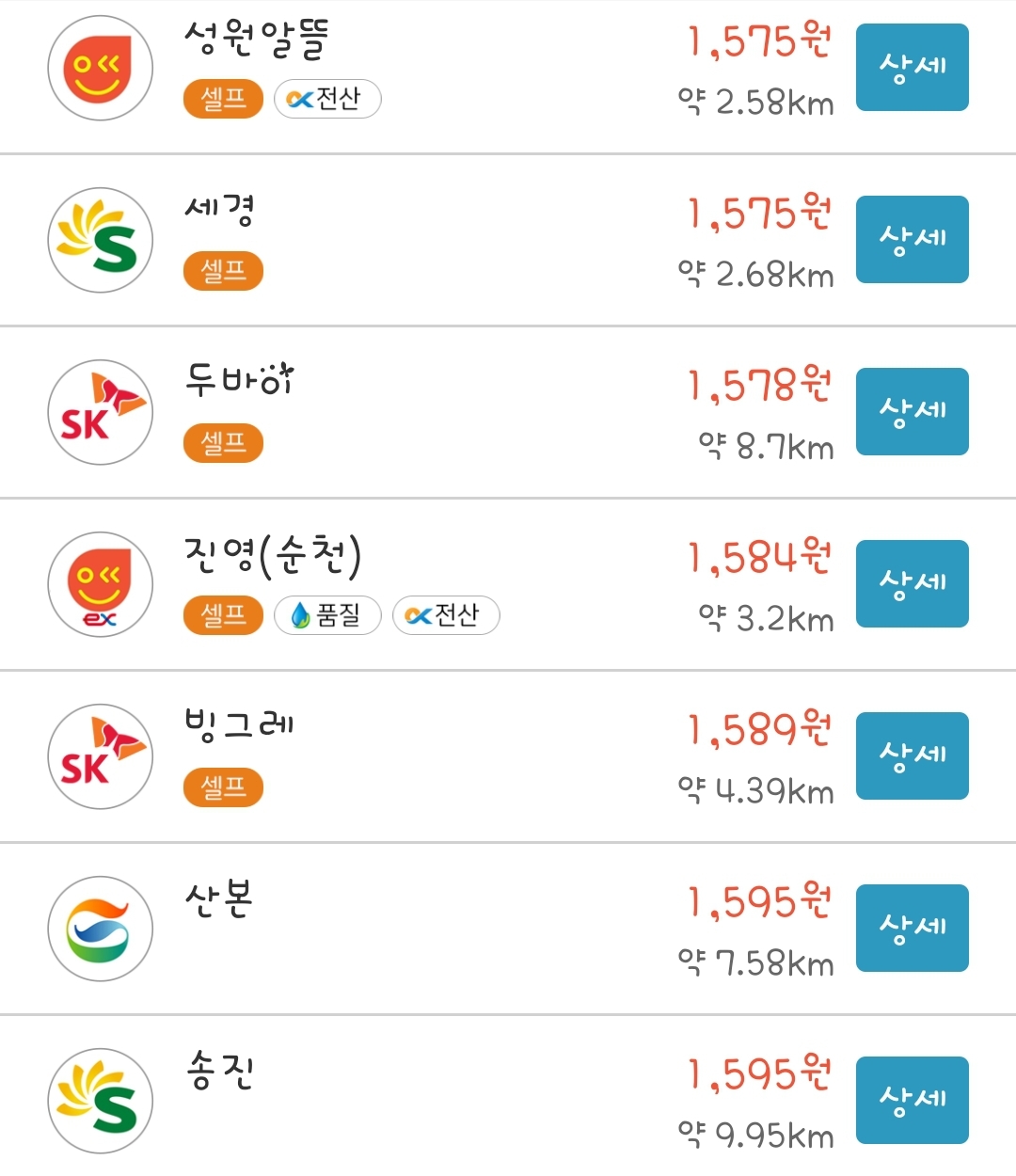Tap the 전산 badge under 진영(순천)

(446, 615)
